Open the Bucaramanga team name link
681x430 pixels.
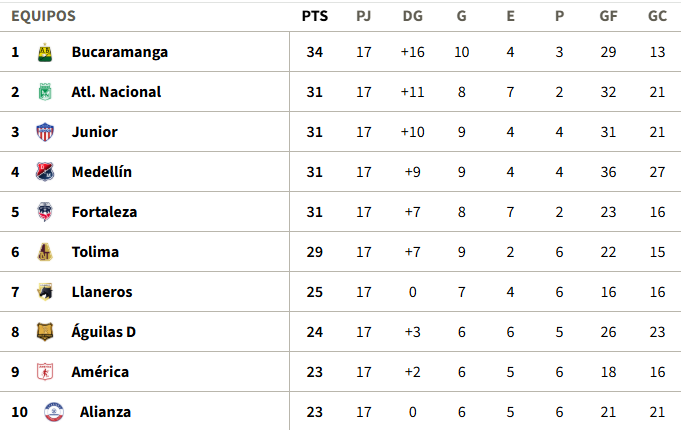point(119,52)
